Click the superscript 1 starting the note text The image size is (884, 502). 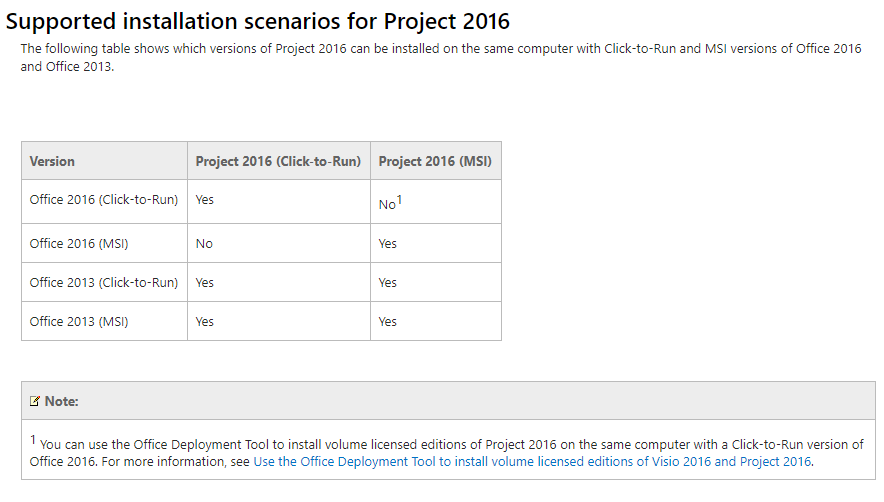pyautogui.click(x=33, y=439)
